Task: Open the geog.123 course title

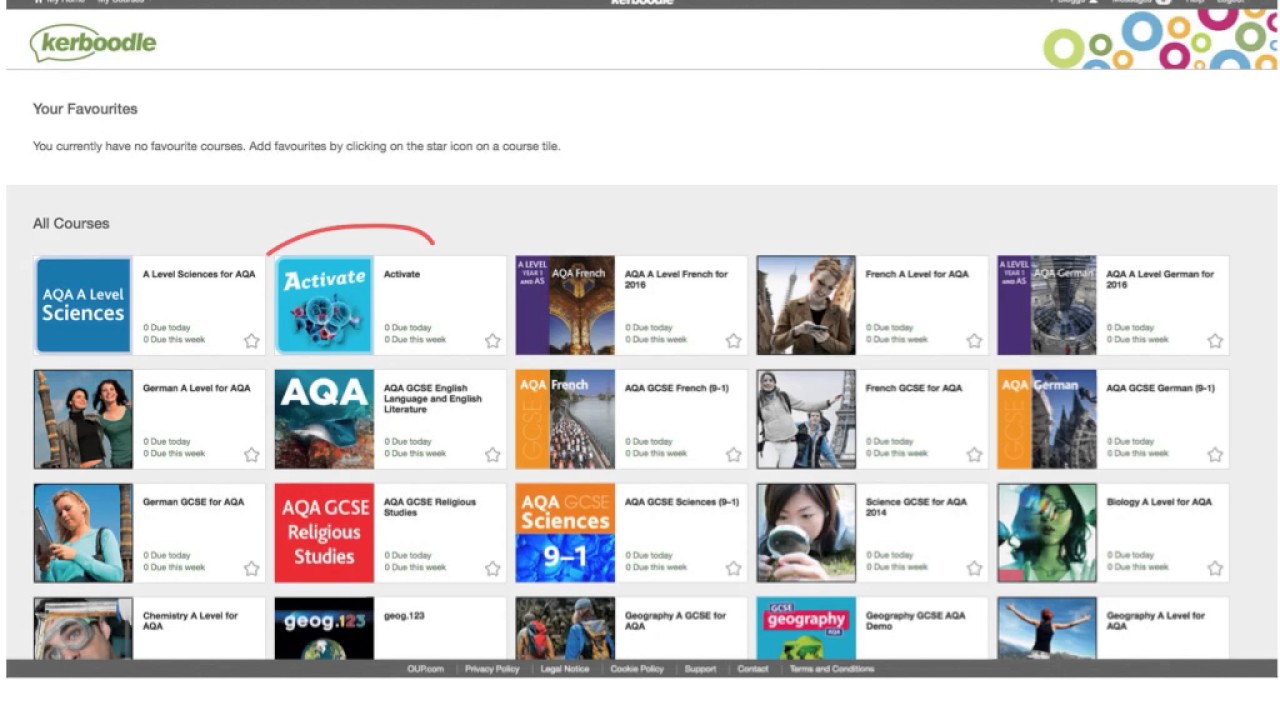Action: click(x=404, y=616)
